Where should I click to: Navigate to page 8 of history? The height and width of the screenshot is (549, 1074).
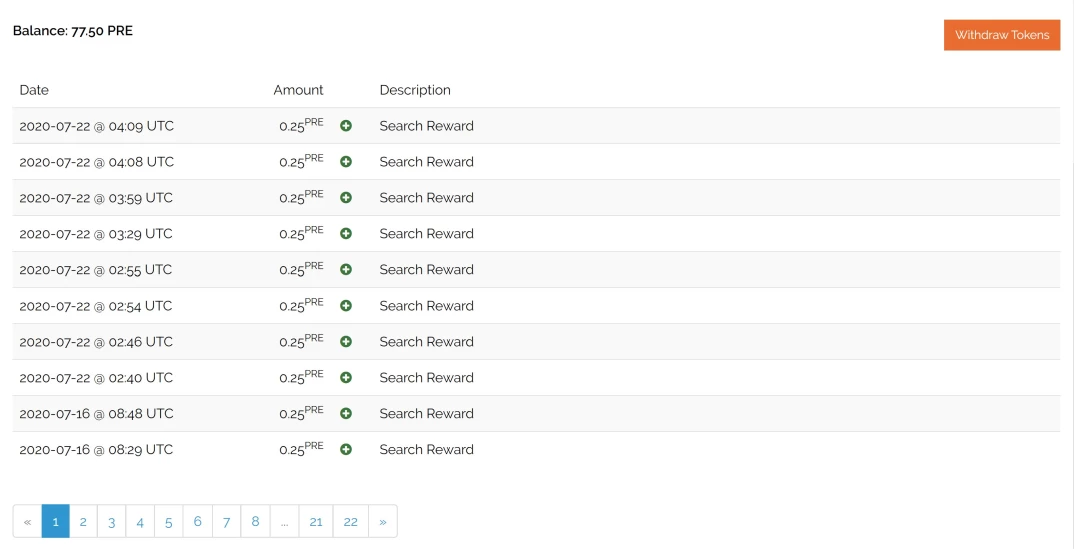tap(255, 522)
